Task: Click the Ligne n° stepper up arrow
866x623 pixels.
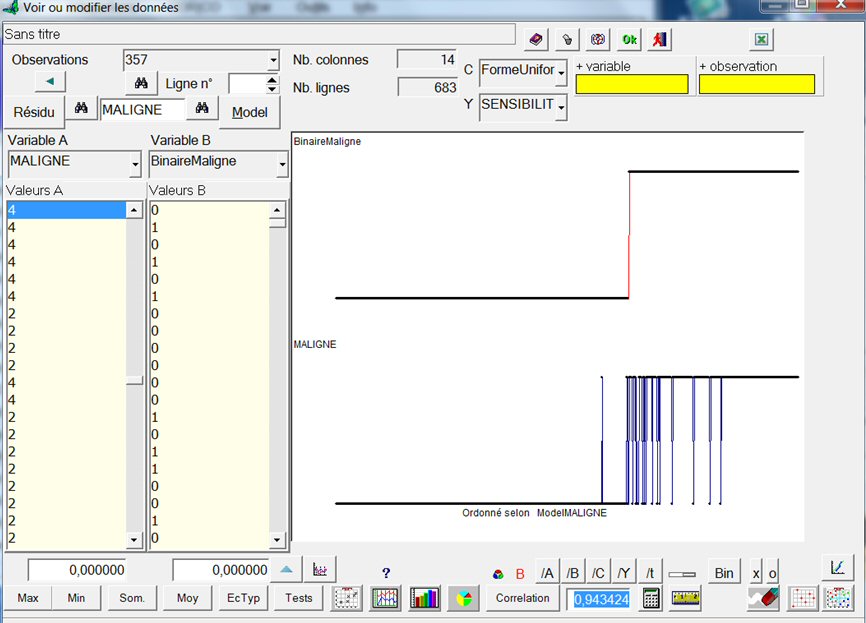Action: pyautogui.click(x=272, y=79)
